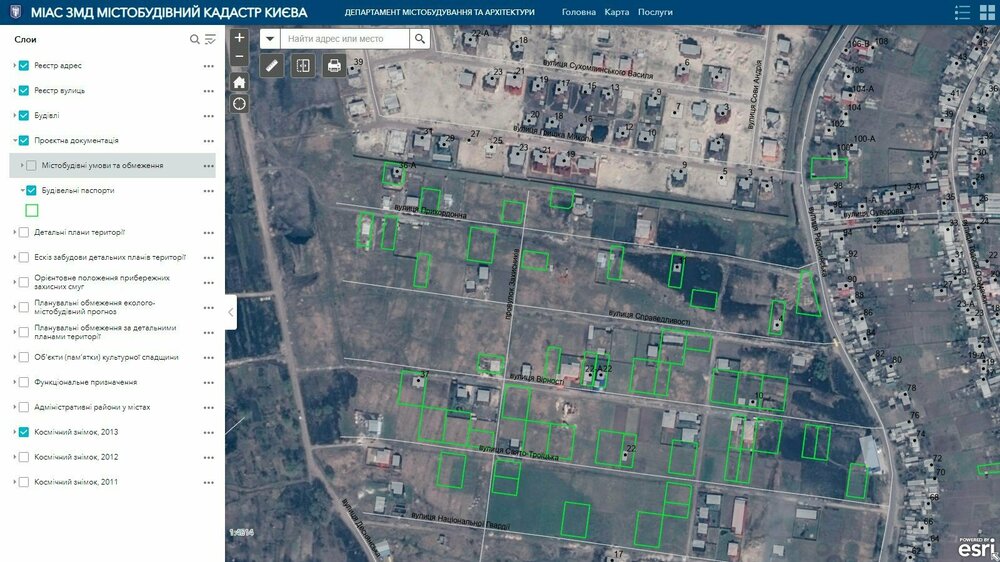Image resolution: width=1000 pixels, height=562 pixels.
Task: Click the address search magnifier button
Action: click(420, 39)
